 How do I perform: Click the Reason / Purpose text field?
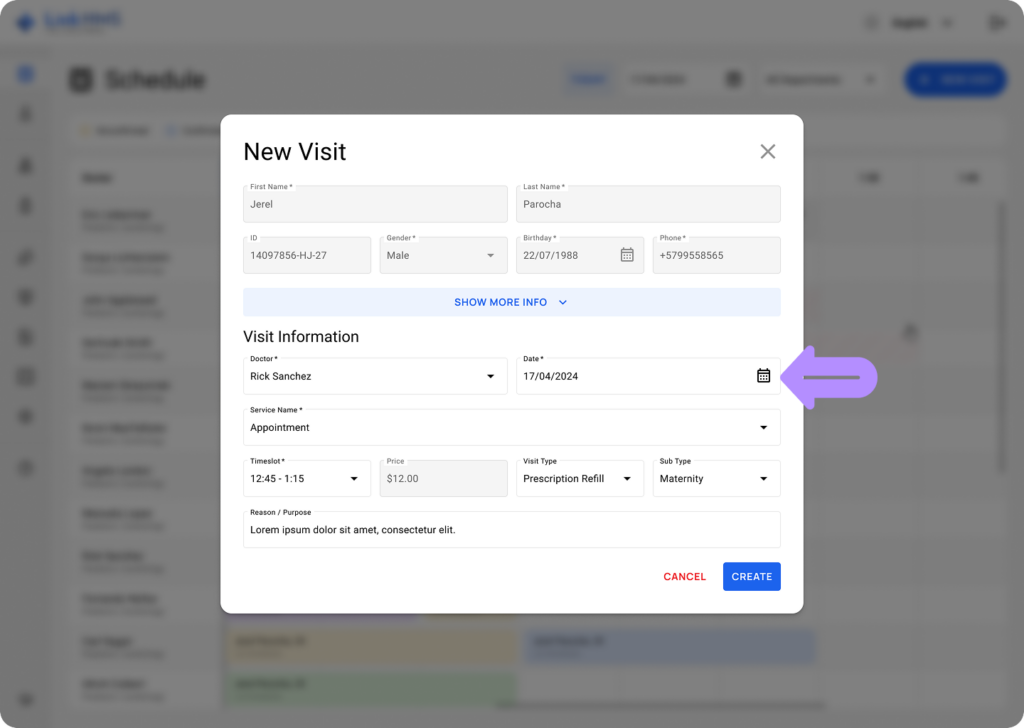pyautogui.click(x=511, y=530)
